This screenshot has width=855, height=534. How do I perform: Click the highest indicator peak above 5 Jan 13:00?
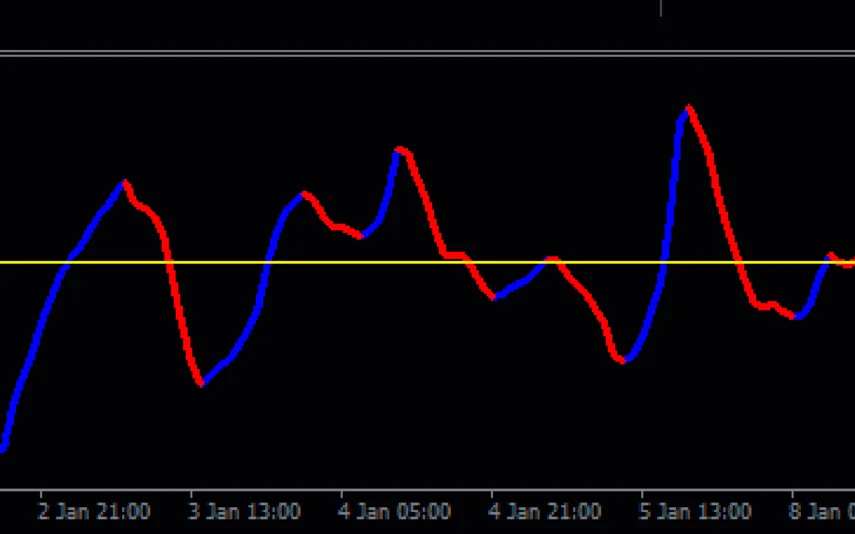[x=688, y=108]
